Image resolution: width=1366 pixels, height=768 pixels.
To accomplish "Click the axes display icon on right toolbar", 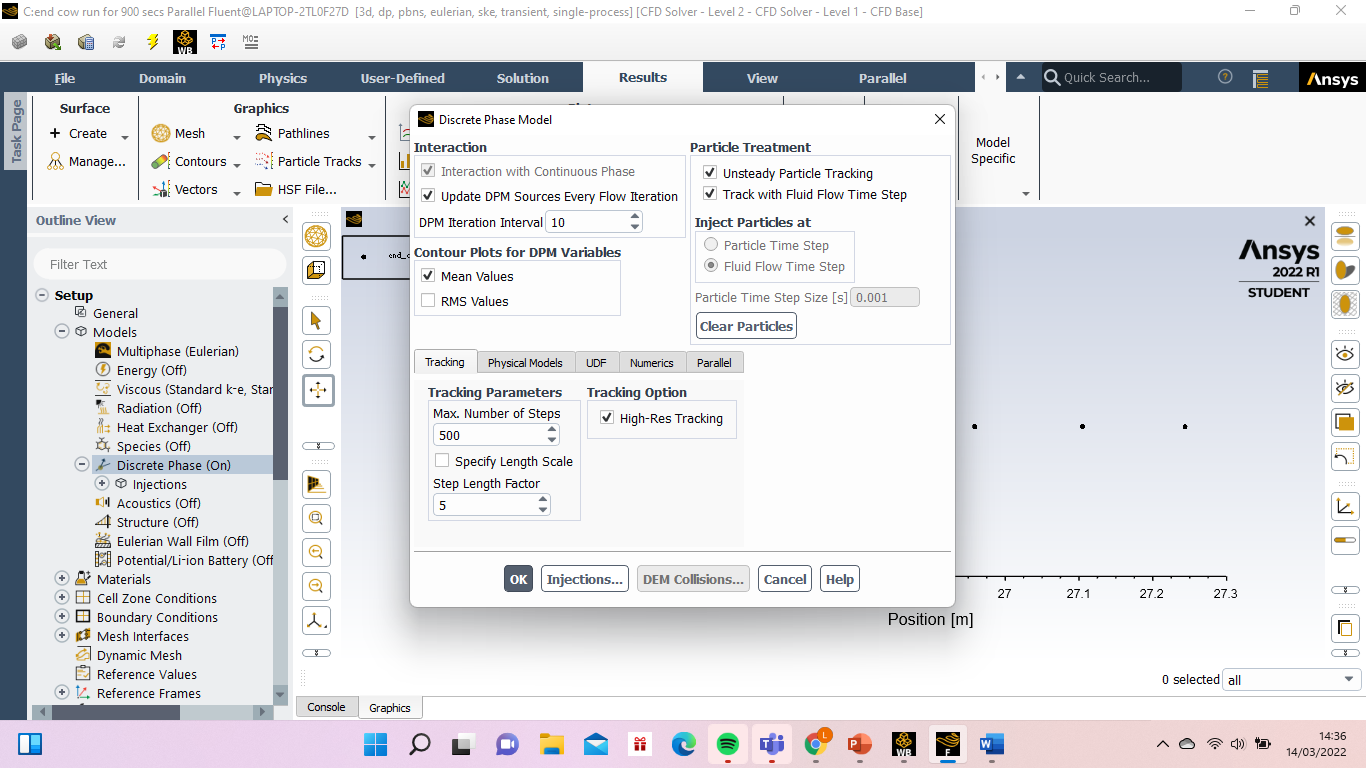I will tap(1345, 507).
